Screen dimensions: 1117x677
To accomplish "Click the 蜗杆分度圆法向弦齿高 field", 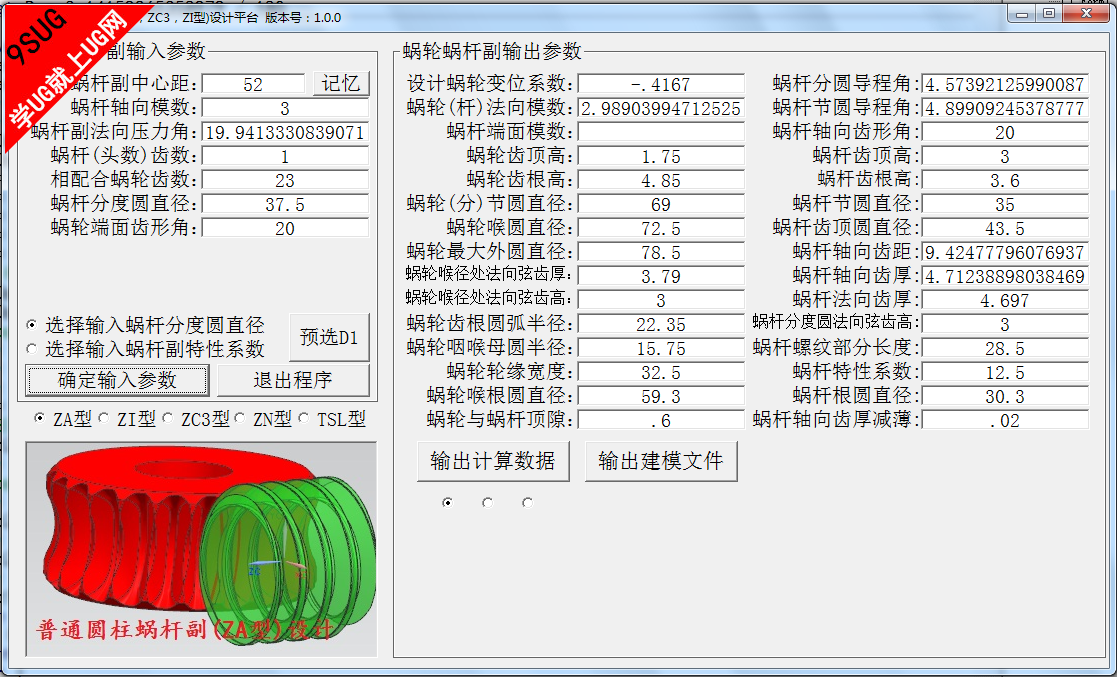I will pos(1005,324).
